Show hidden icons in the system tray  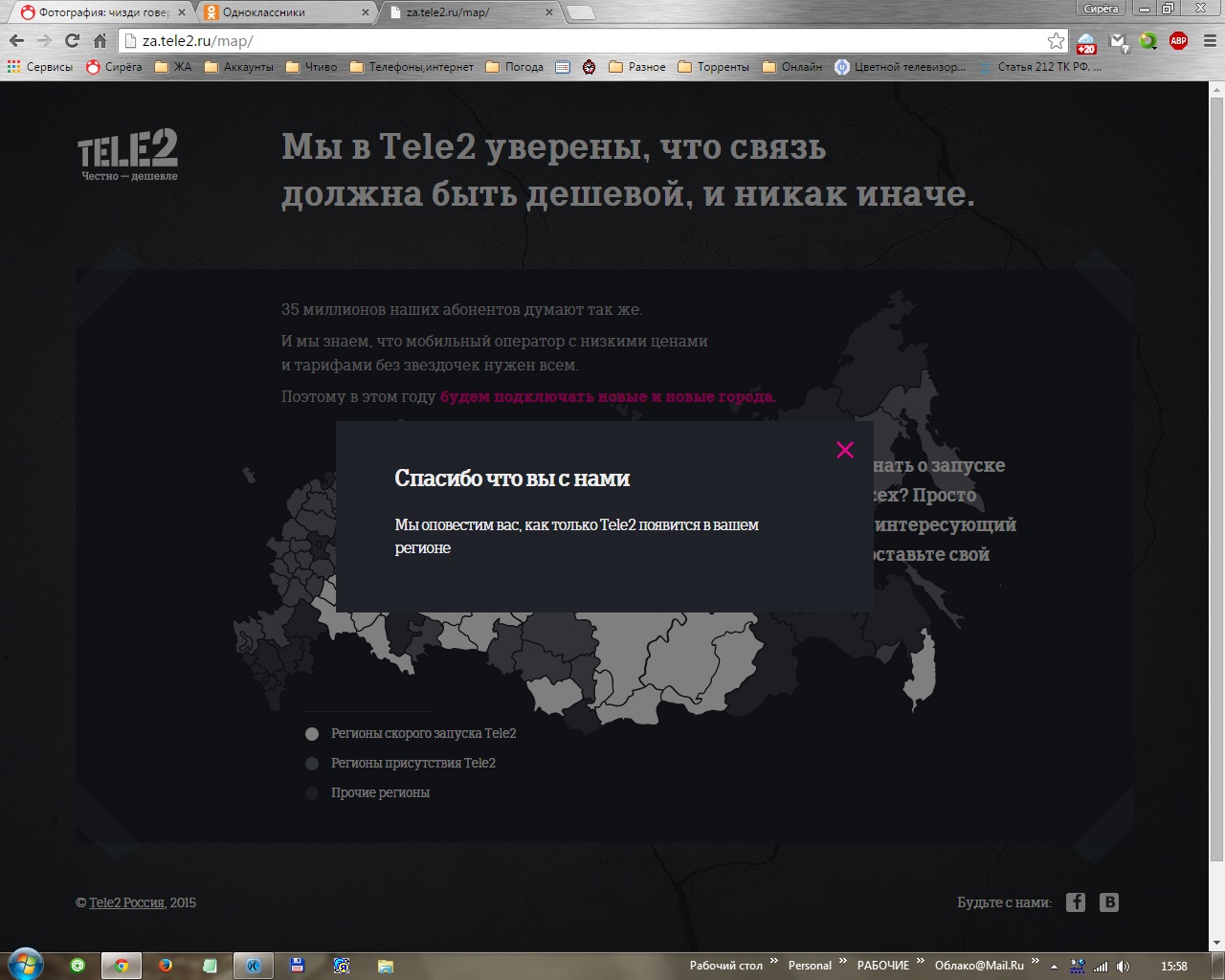point(1053,965)
